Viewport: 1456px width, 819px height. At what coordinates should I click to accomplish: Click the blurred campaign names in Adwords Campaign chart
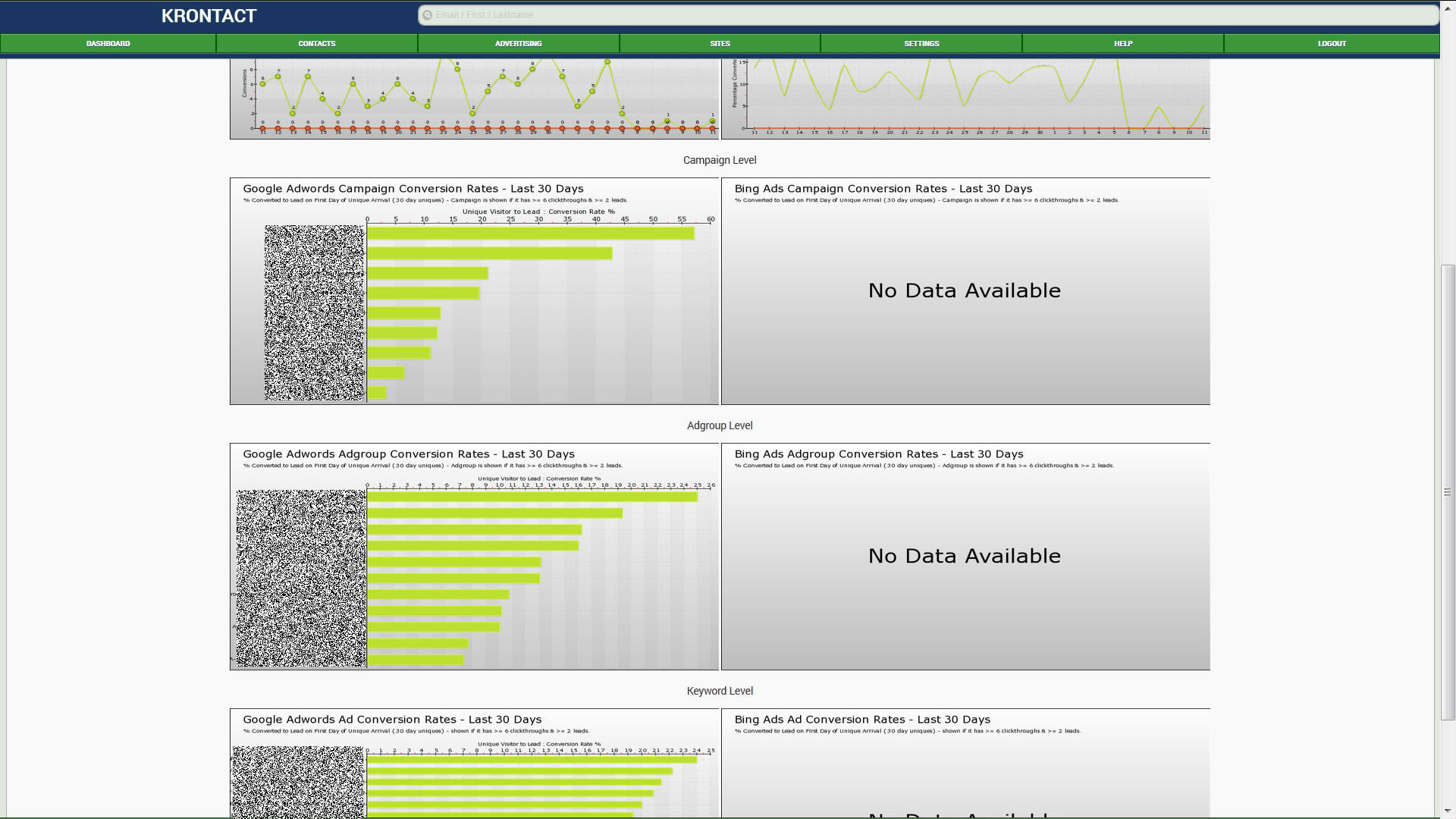[x=314, y=312]
